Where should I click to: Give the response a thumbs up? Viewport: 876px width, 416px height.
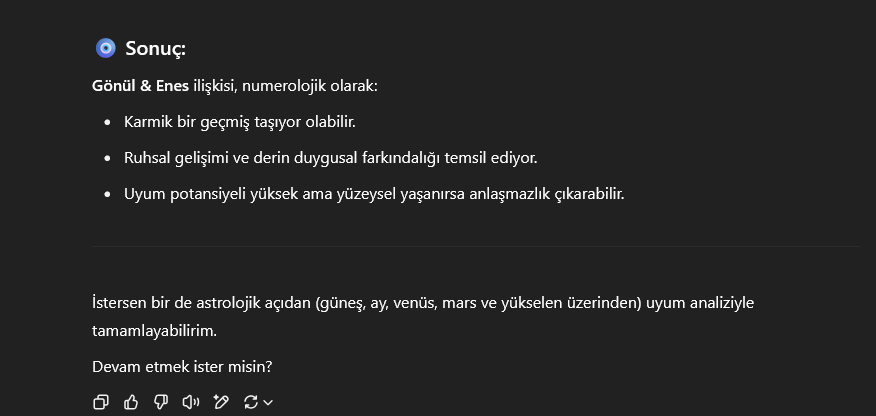(x=131, y=402)
